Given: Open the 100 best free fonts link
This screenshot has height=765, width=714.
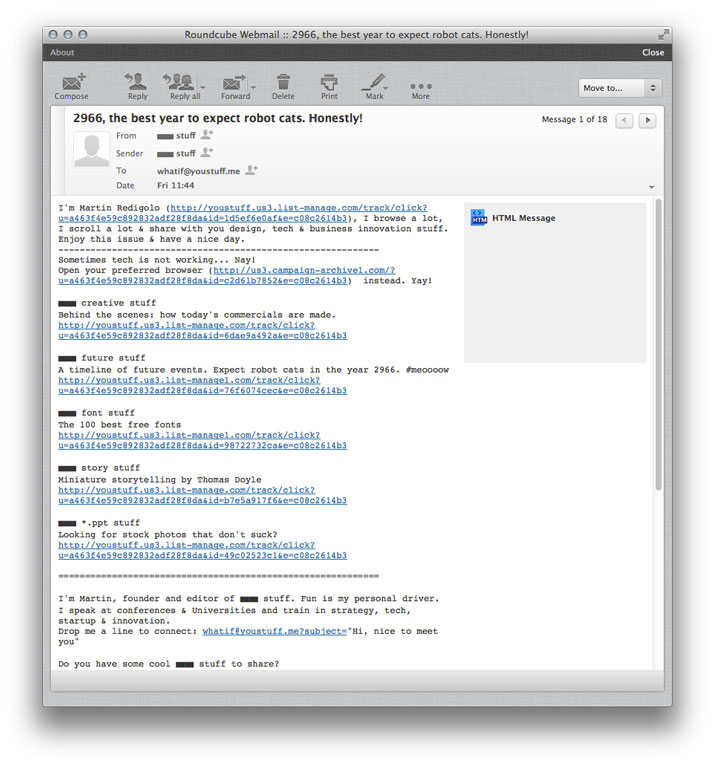Looking at the screenshot, I should (x=203, y=440).
